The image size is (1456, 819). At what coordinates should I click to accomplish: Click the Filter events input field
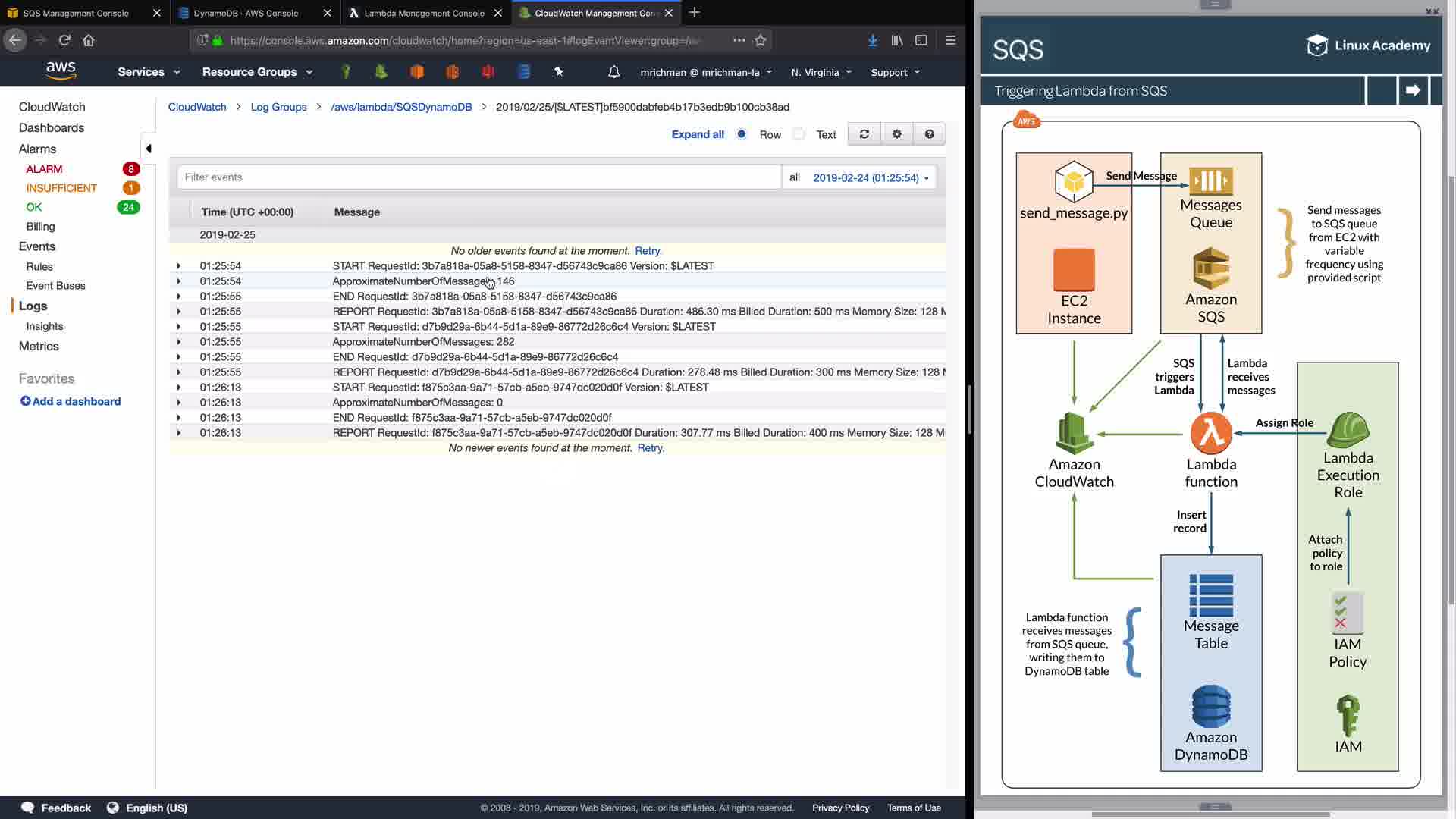coord(478,177)
